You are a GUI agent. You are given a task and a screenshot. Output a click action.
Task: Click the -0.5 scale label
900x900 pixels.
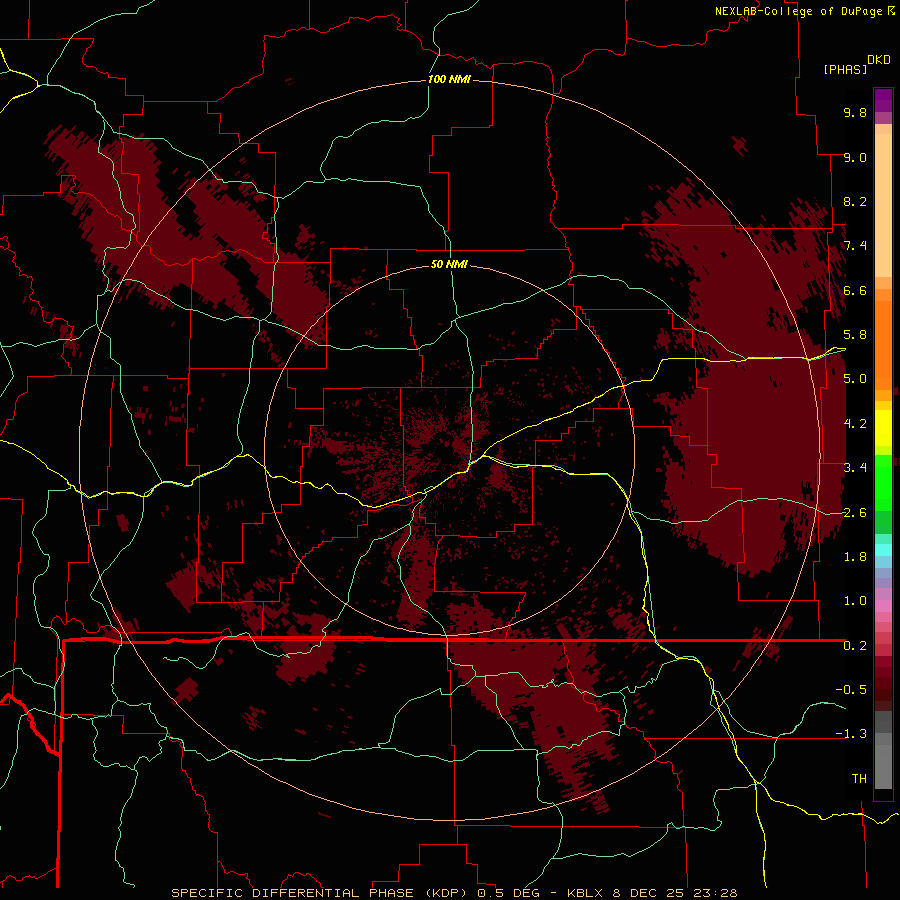click(851, 690)
